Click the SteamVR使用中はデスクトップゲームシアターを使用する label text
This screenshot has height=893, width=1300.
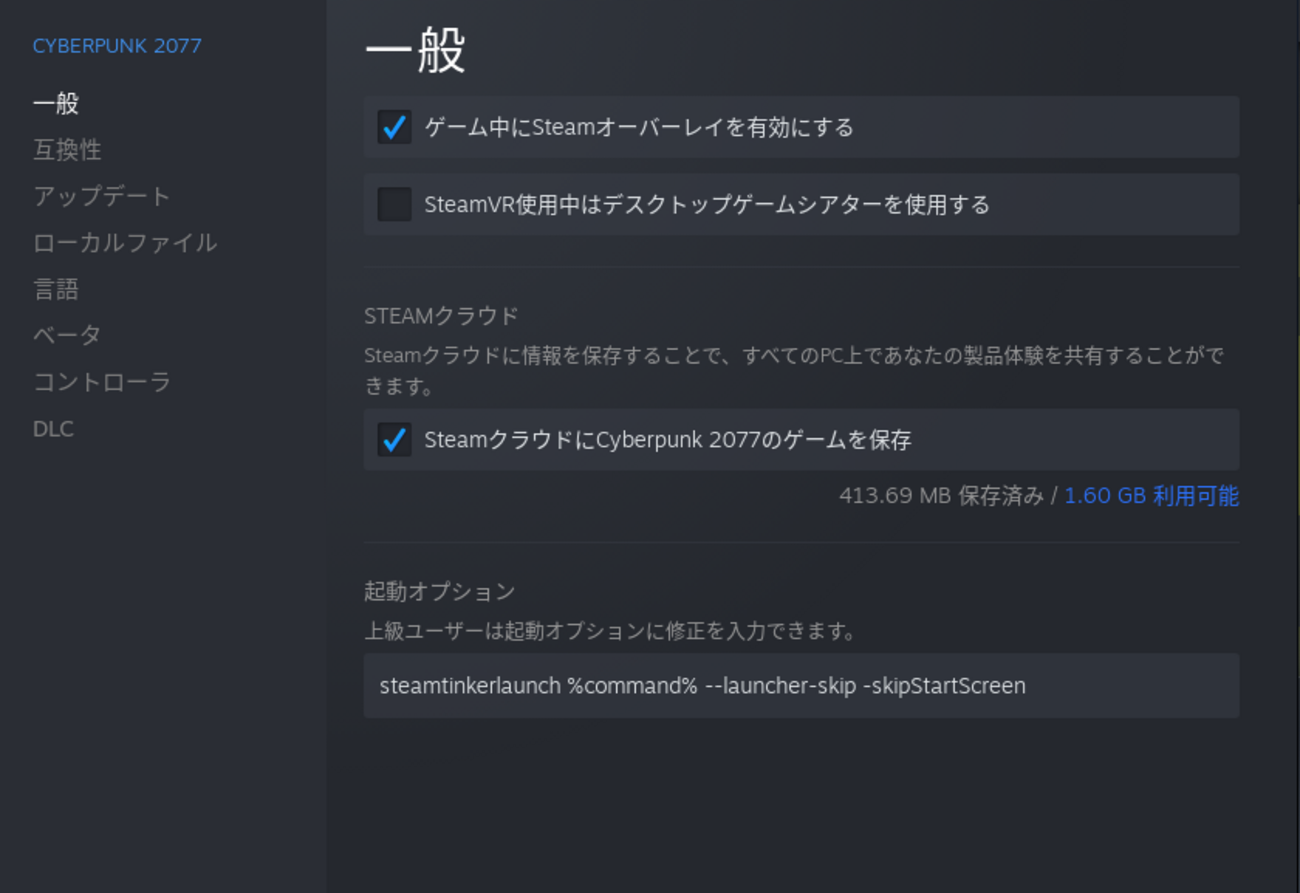(x=707, y=205)
